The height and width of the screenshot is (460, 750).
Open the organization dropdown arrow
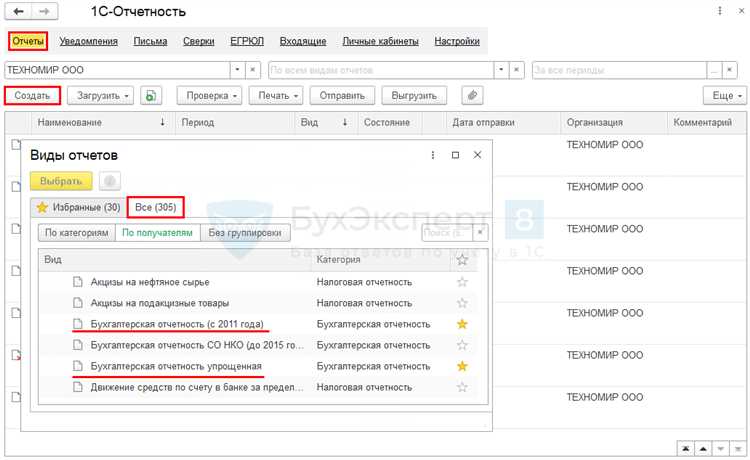coord(237,70)
